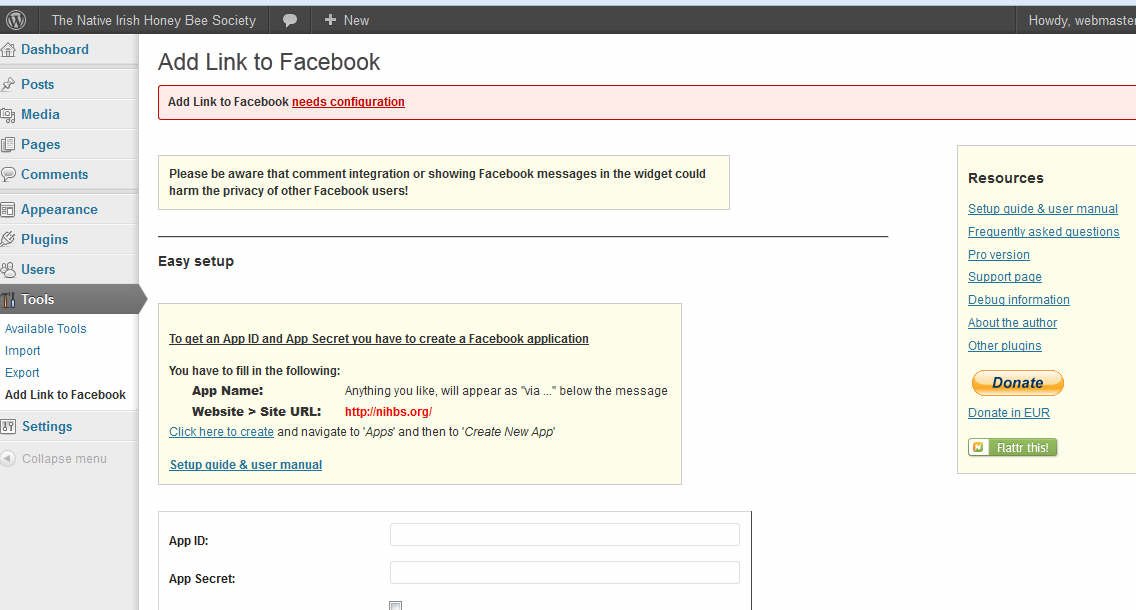Click the Comments speech bubble sidebar icon

(8, 174)
